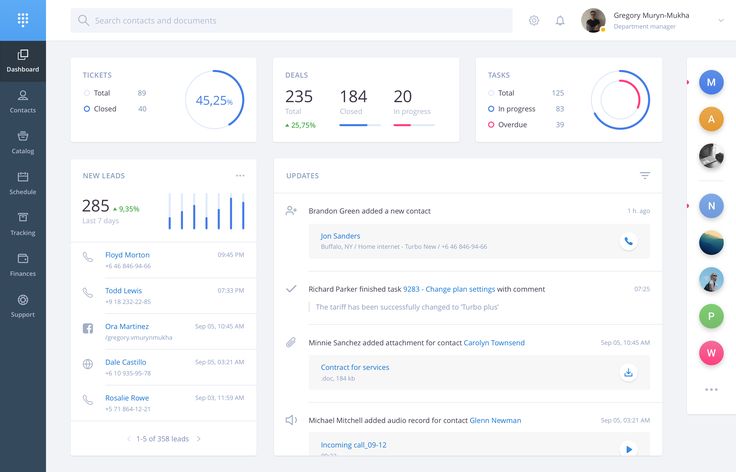The height and width of the screenshot is (472, 736).
Task: Select the Overdue tasks indicator
Action: click(491, 125)
